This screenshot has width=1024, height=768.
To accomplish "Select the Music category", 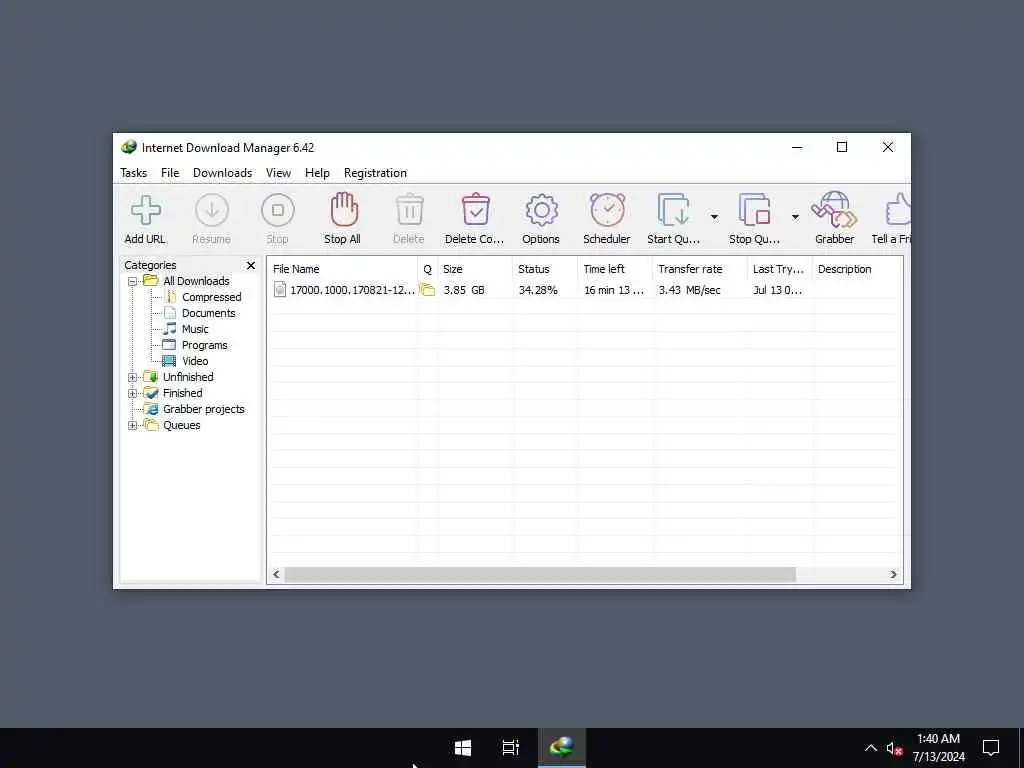I will pyautogui.click(x=195, y=329).
